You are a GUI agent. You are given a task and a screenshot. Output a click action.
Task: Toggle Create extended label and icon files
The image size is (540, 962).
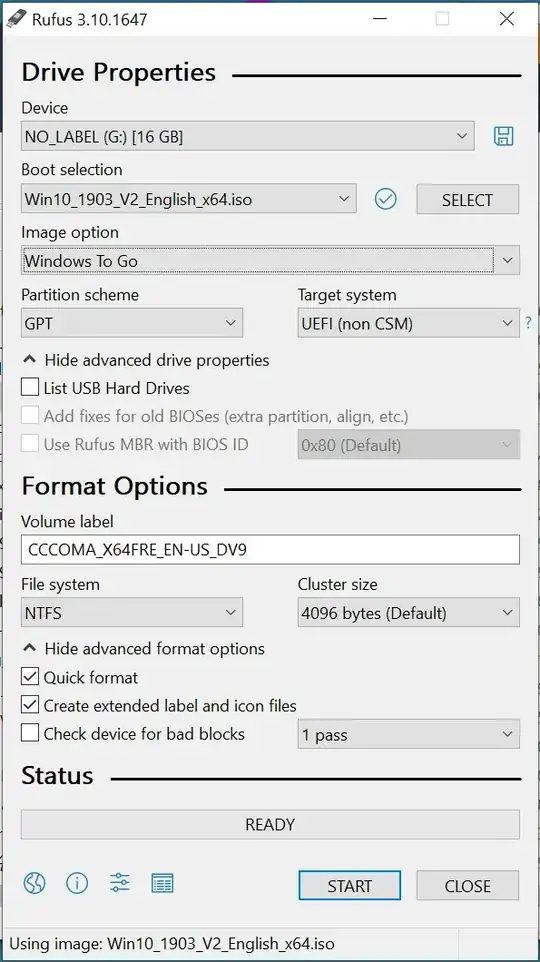click(x=29, y=706)
